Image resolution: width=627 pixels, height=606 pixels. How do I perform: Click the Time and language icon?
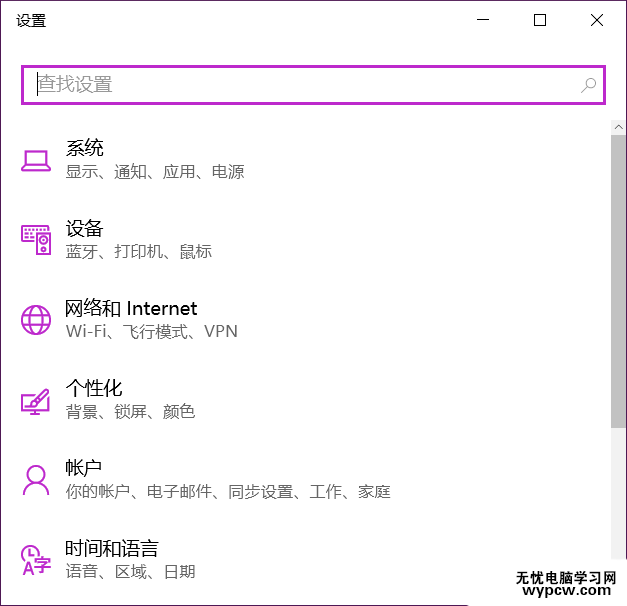36,560
